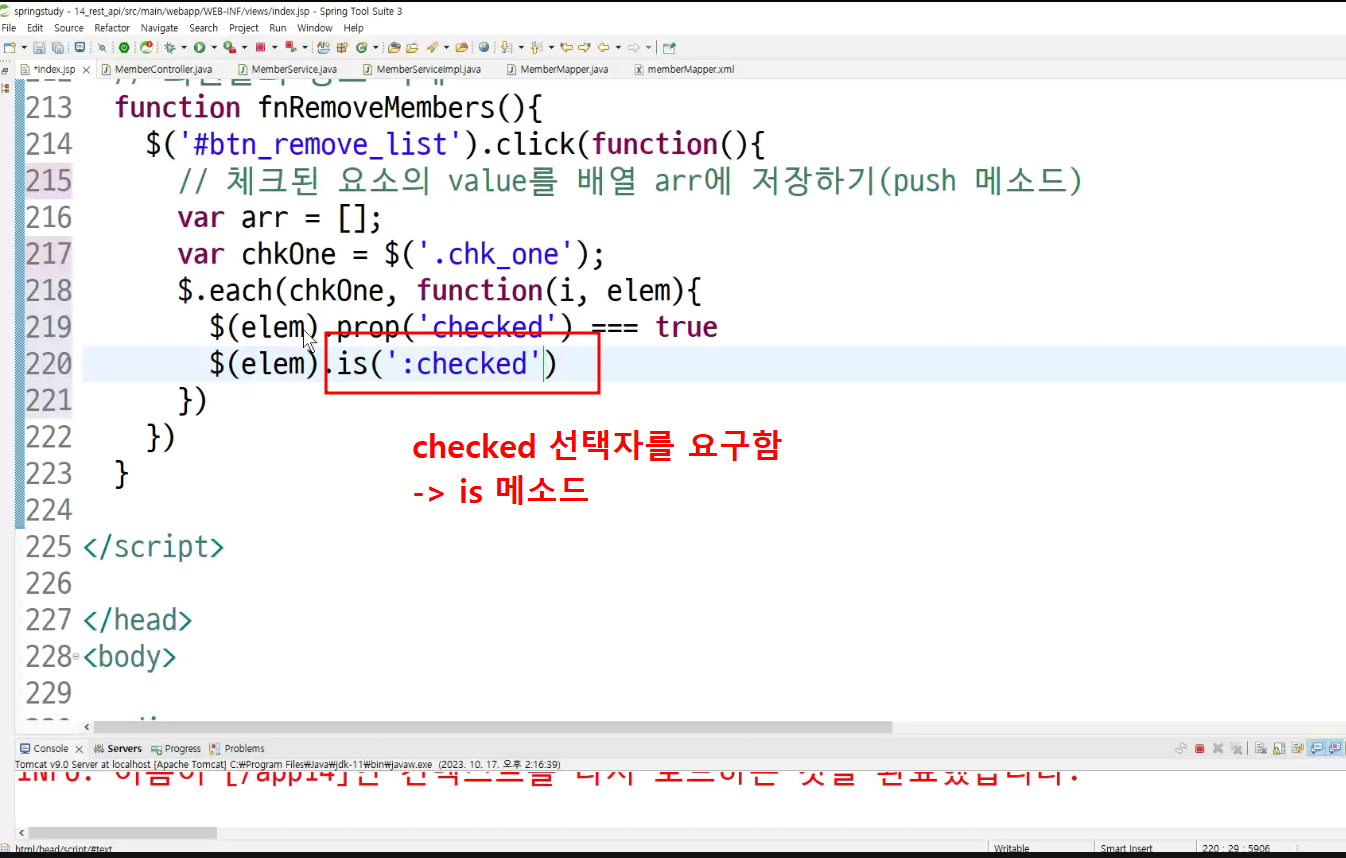Close the index.jsp editor tab
Screen dimensions: 1346x858
(x=86, y=70)
